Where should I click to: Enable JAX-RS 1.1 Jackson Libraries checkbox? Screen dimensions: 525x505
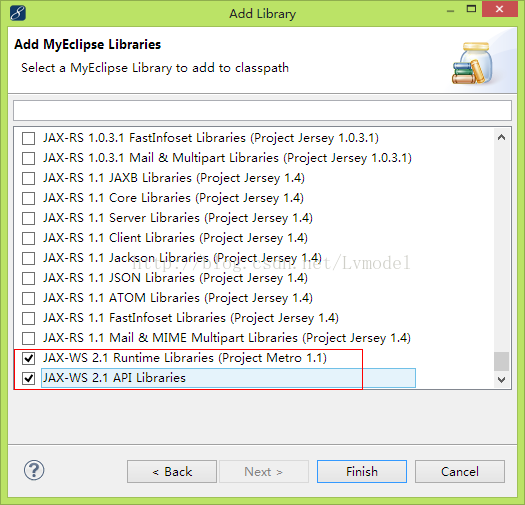(28, 258)
